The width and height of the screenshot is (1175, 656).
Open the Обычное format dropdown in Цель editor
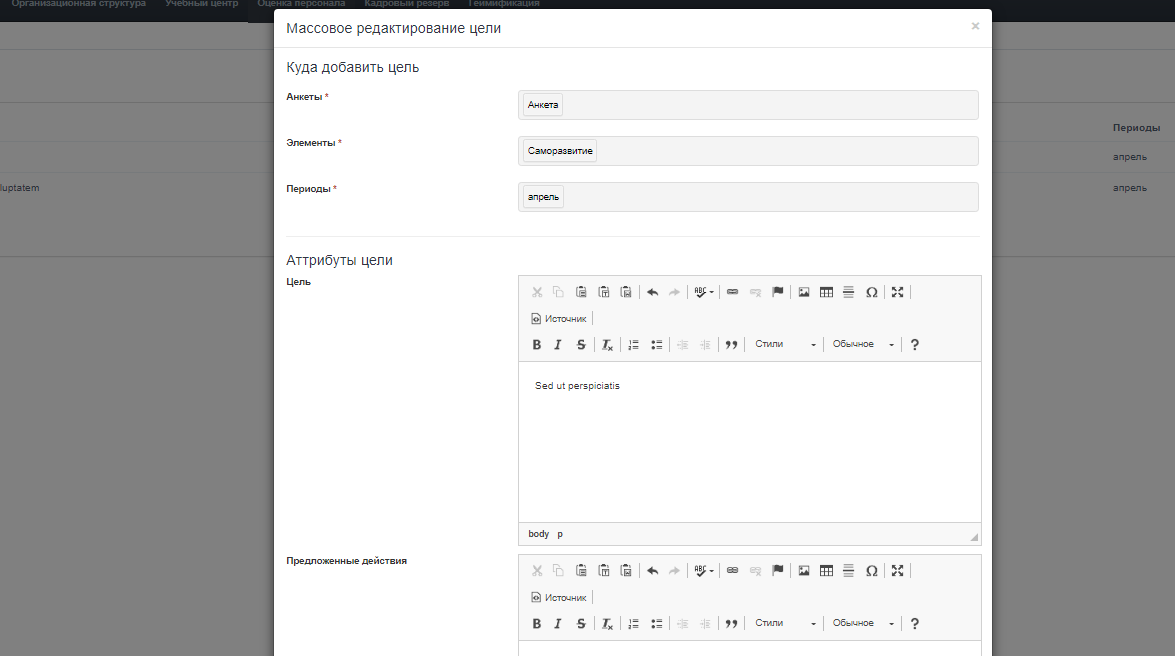(x=863, y=345)
